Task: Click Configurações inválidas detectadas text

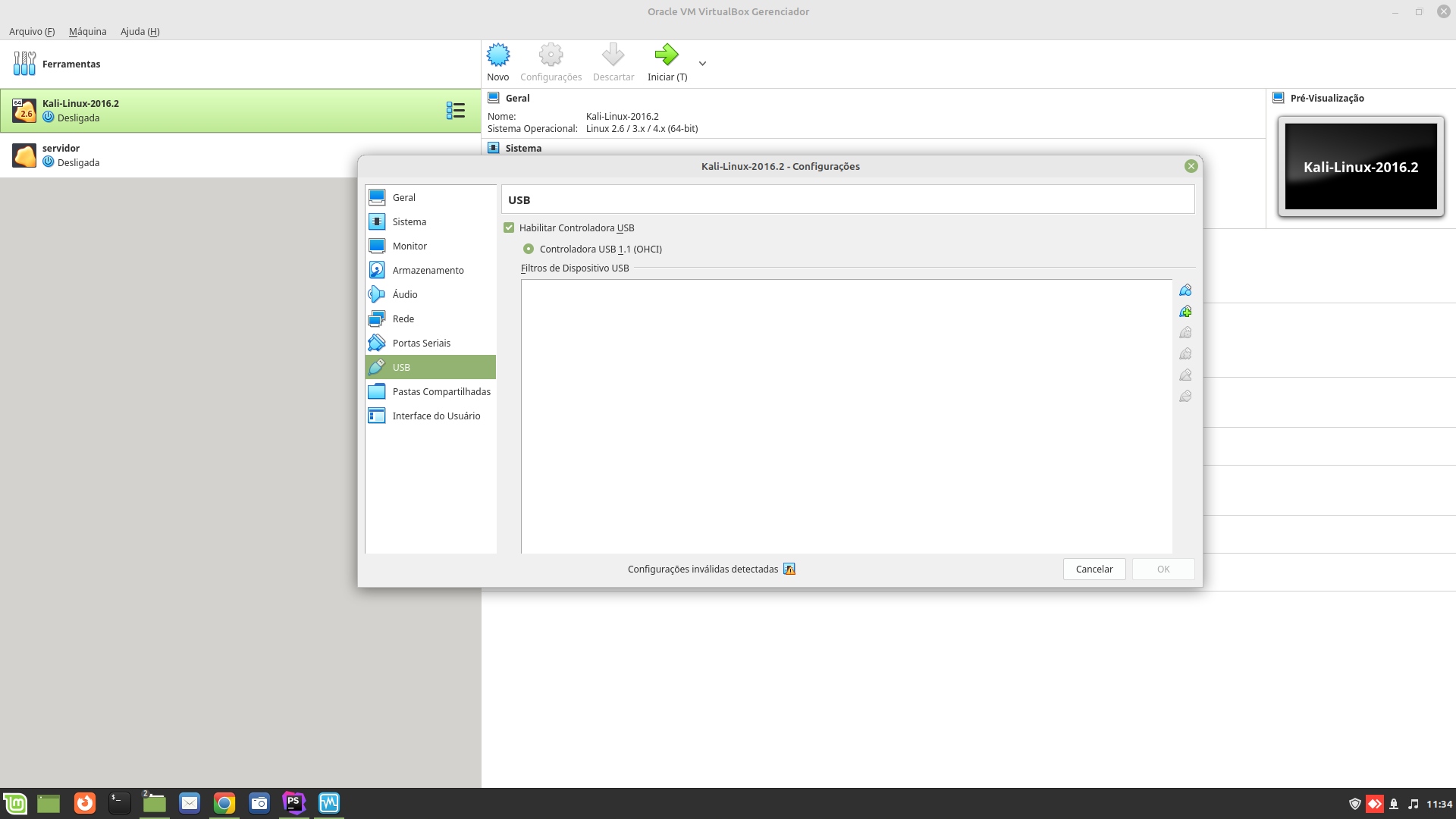Action: click(x=703, y=569)
